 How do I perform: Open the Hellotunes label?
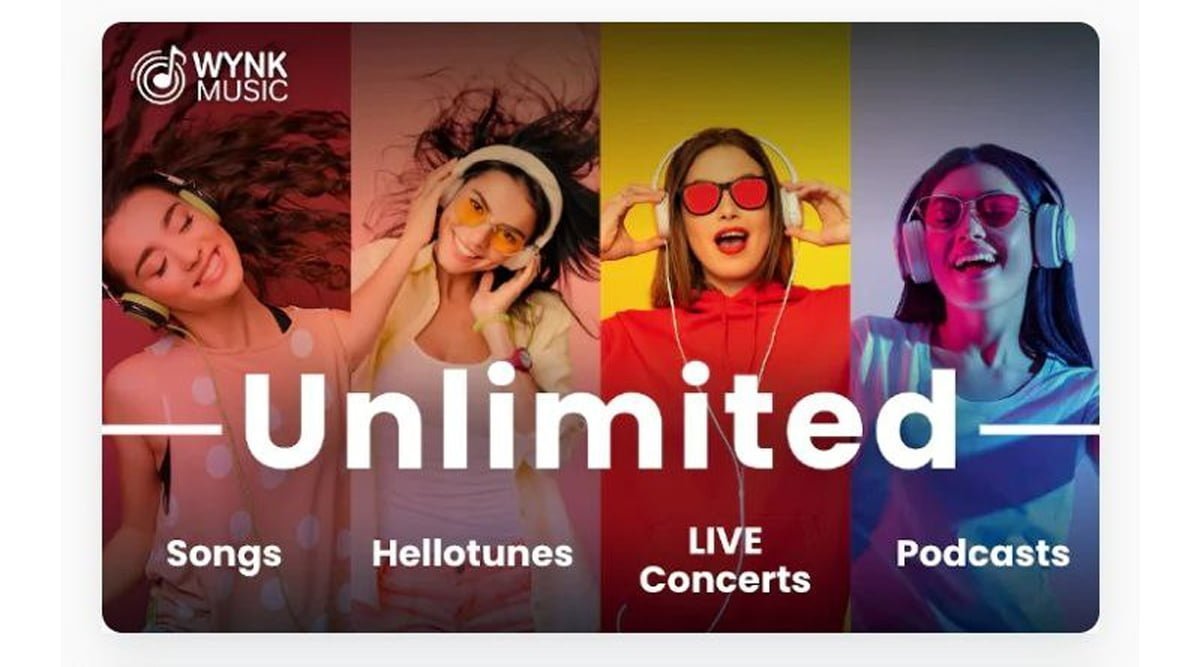tap(473, 553)
